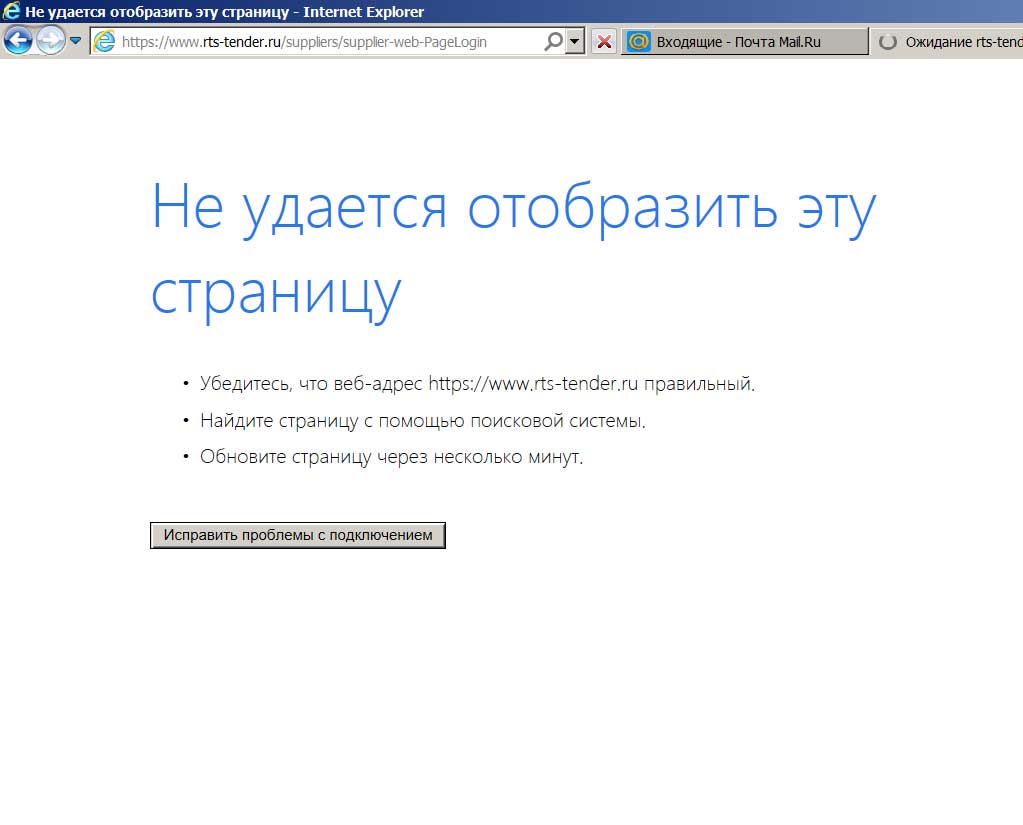The height and width of the screenshot is (825, 1023).
Task: Click the line Найдите страницу с помощью поисковой системы
Action: pos(422,420)
